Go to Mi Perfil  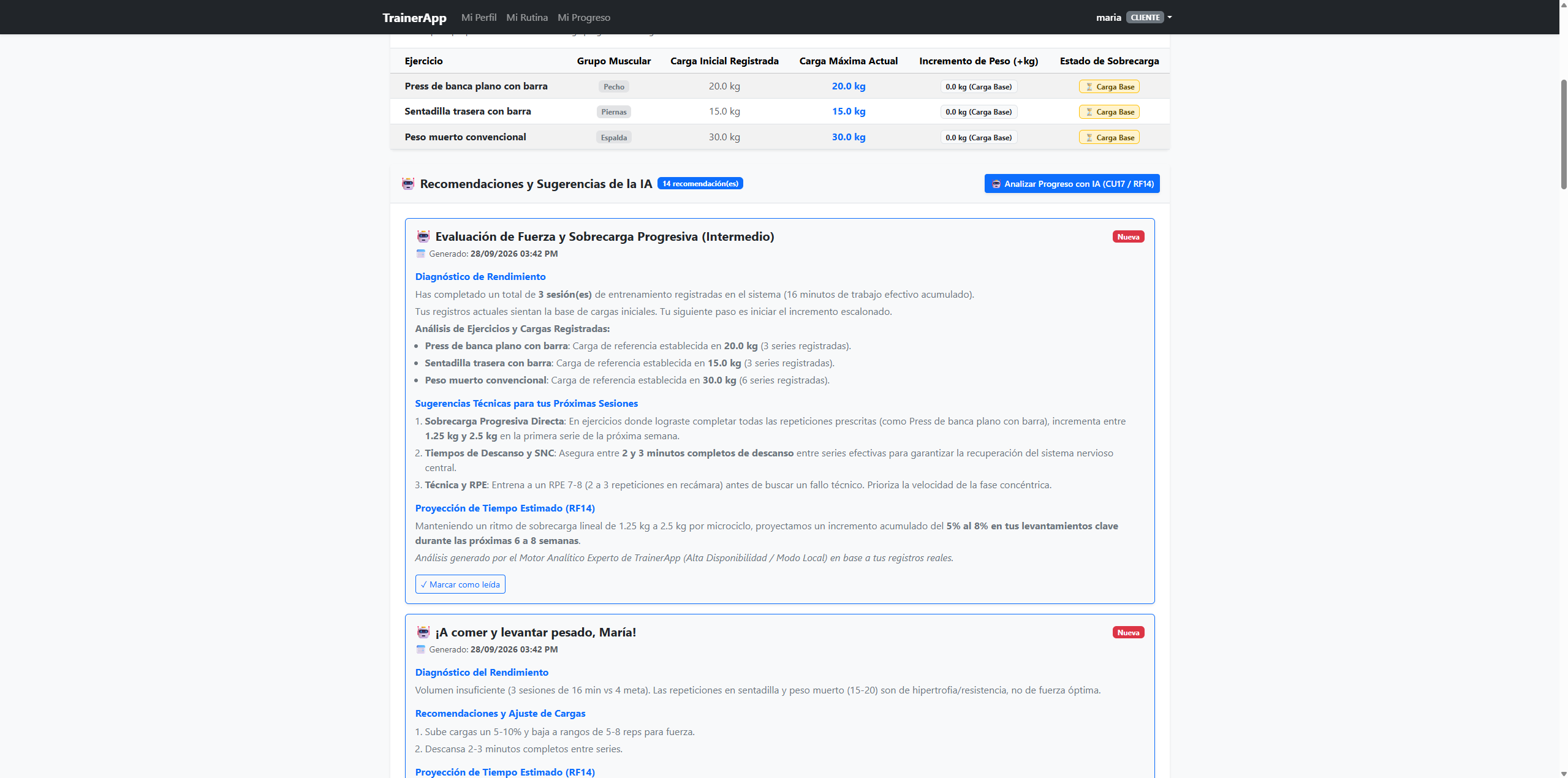click(479, 17)
